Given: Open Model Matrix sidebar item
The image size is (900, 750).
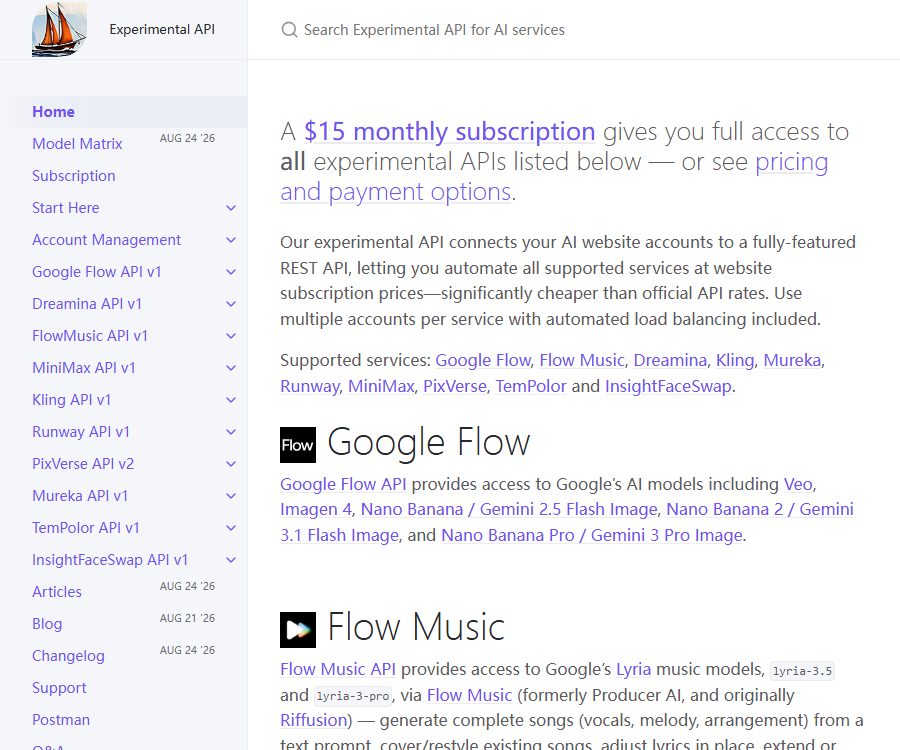Looking at the screenshot, I should [x=77, y=143].
